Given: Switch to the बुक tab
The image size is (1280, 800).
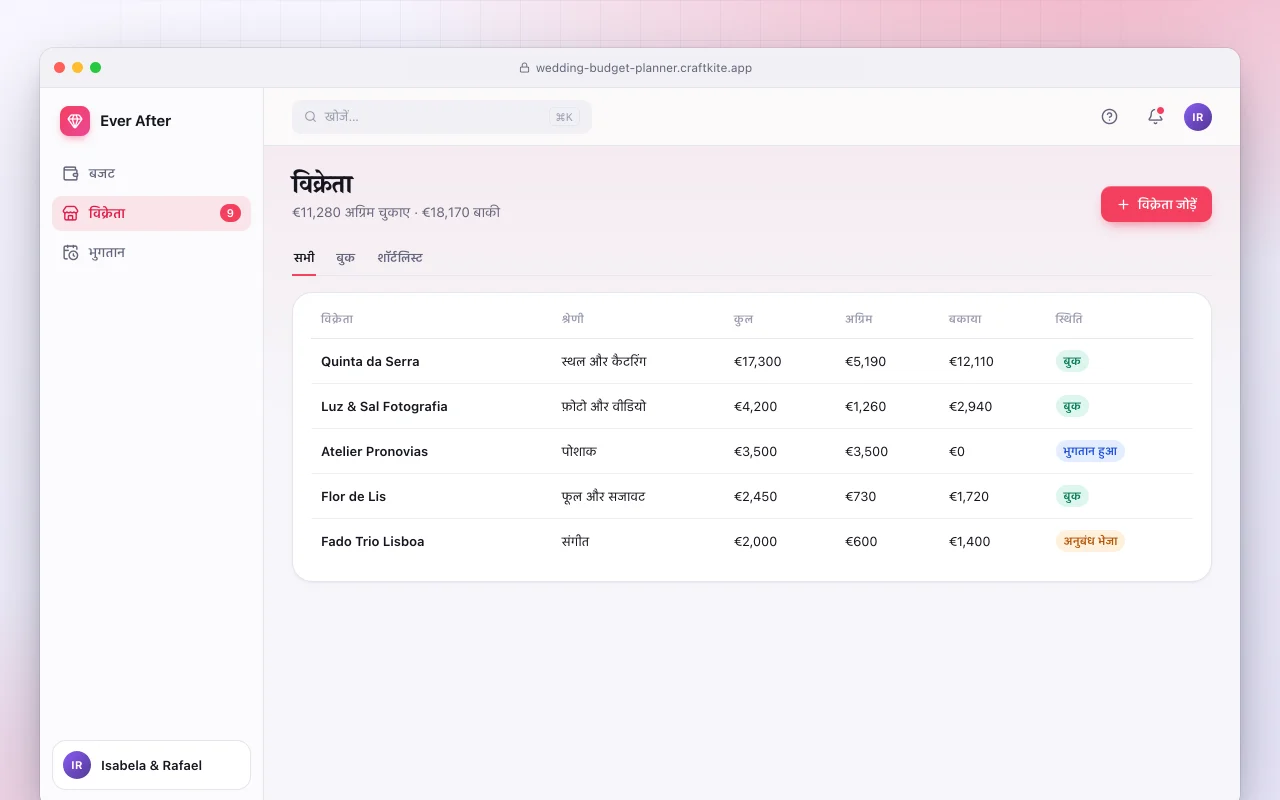Looking at the screenshot, I should click(346, 258).
